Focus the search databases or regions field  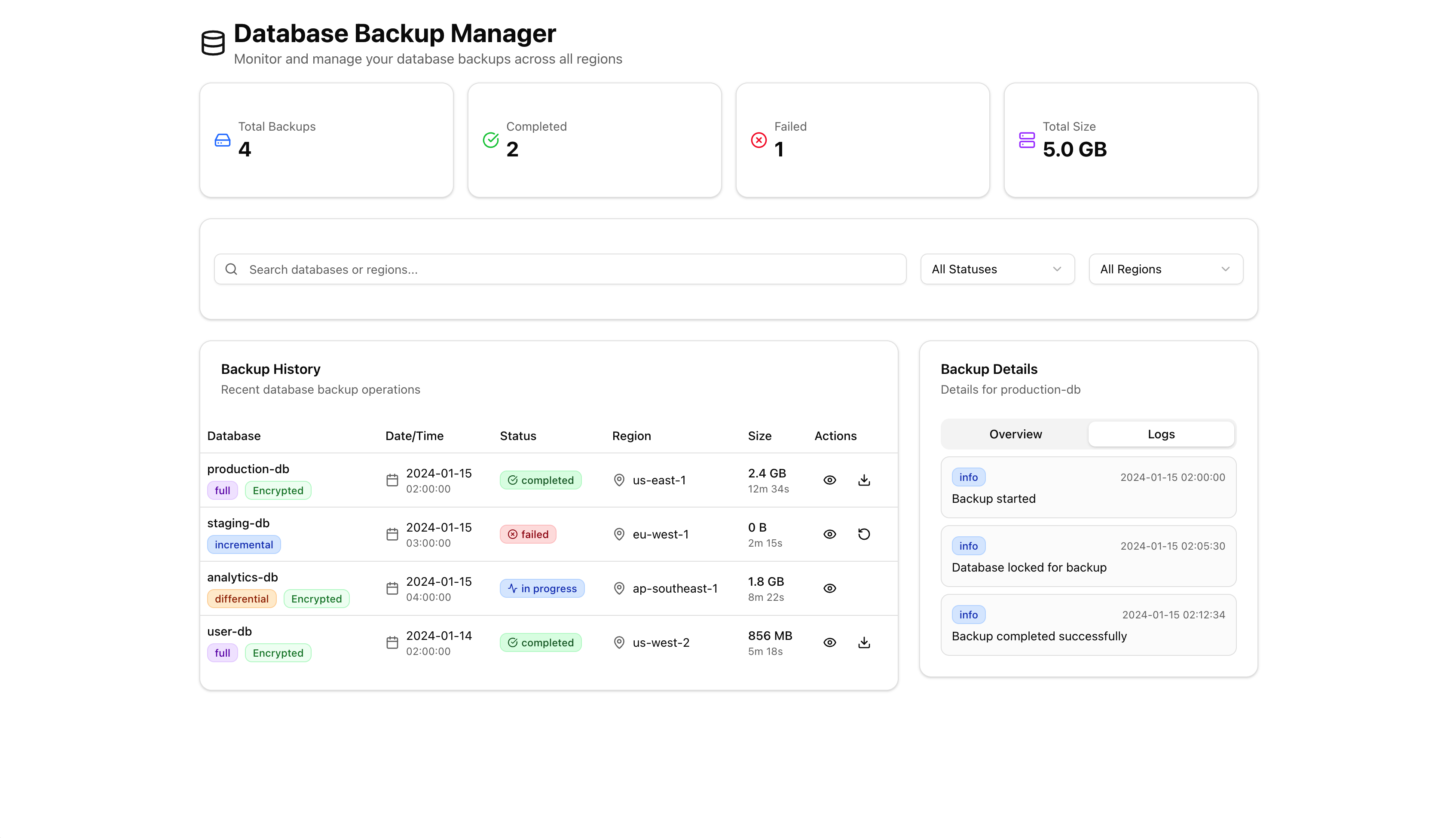tap(560, 269)
